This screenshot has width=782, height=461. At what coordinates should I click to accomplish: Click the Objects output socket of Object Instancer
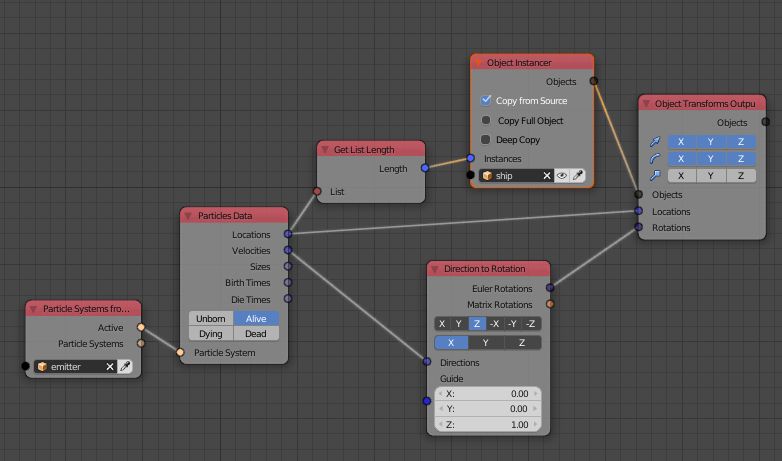[594, 81]
